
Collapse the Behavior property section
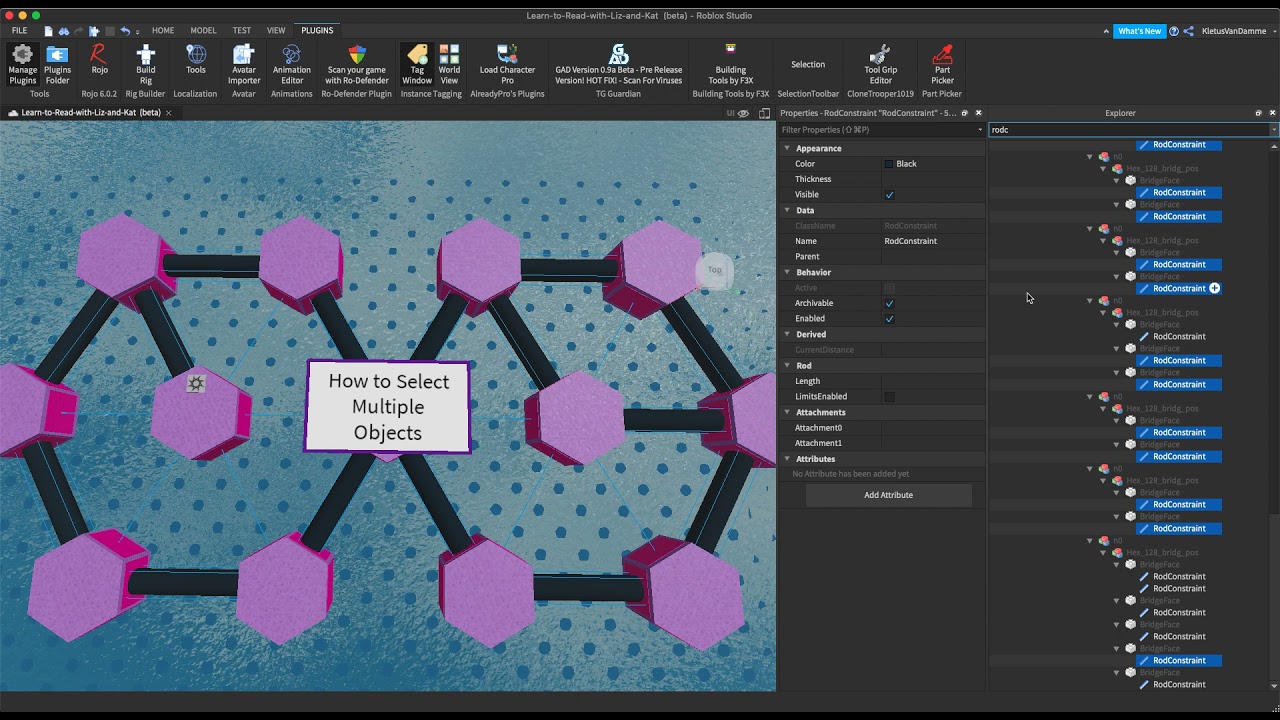coord(787,272)
